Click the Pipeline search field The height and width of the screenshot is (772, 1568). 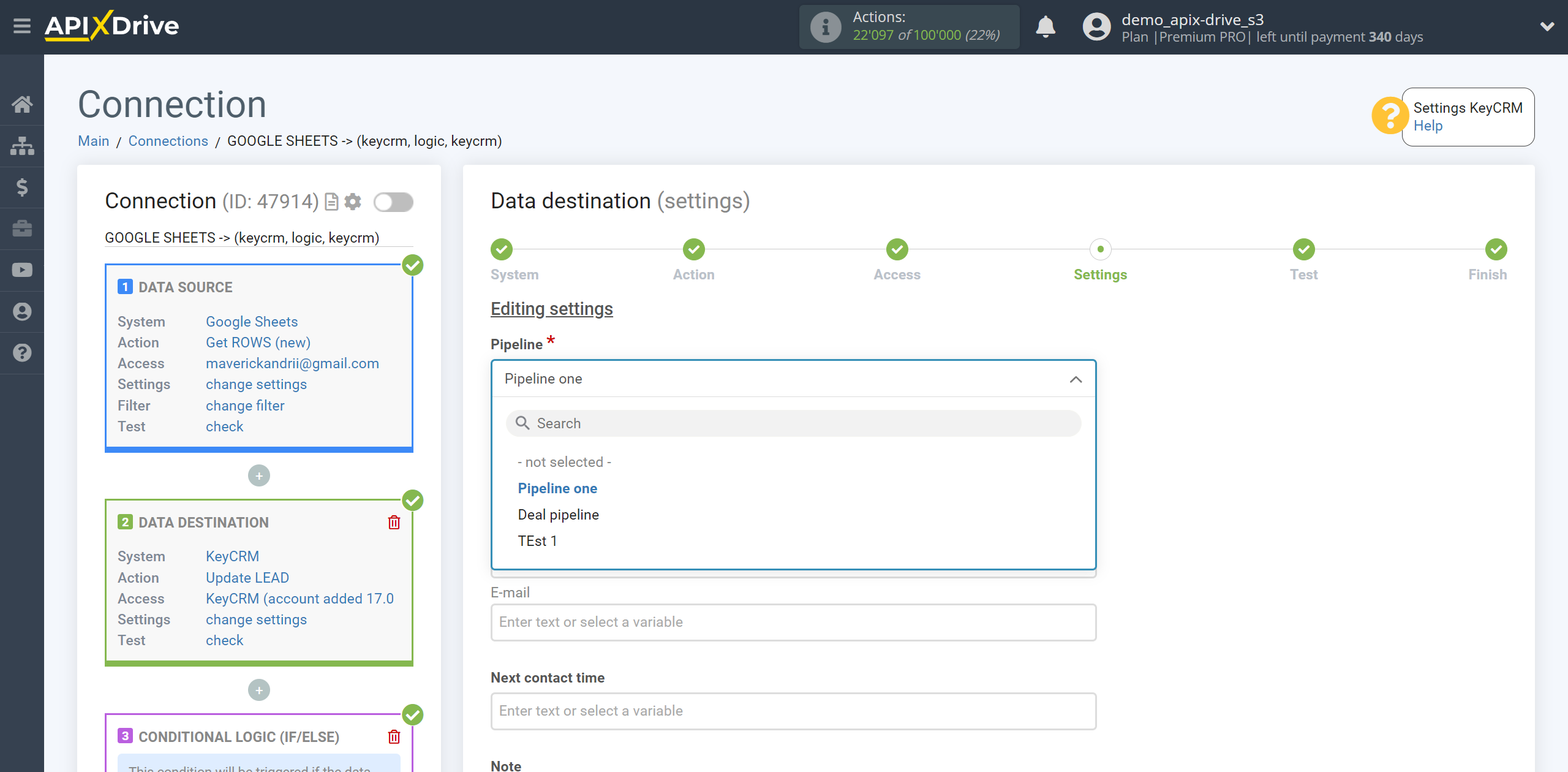click(x=793, y=423)
